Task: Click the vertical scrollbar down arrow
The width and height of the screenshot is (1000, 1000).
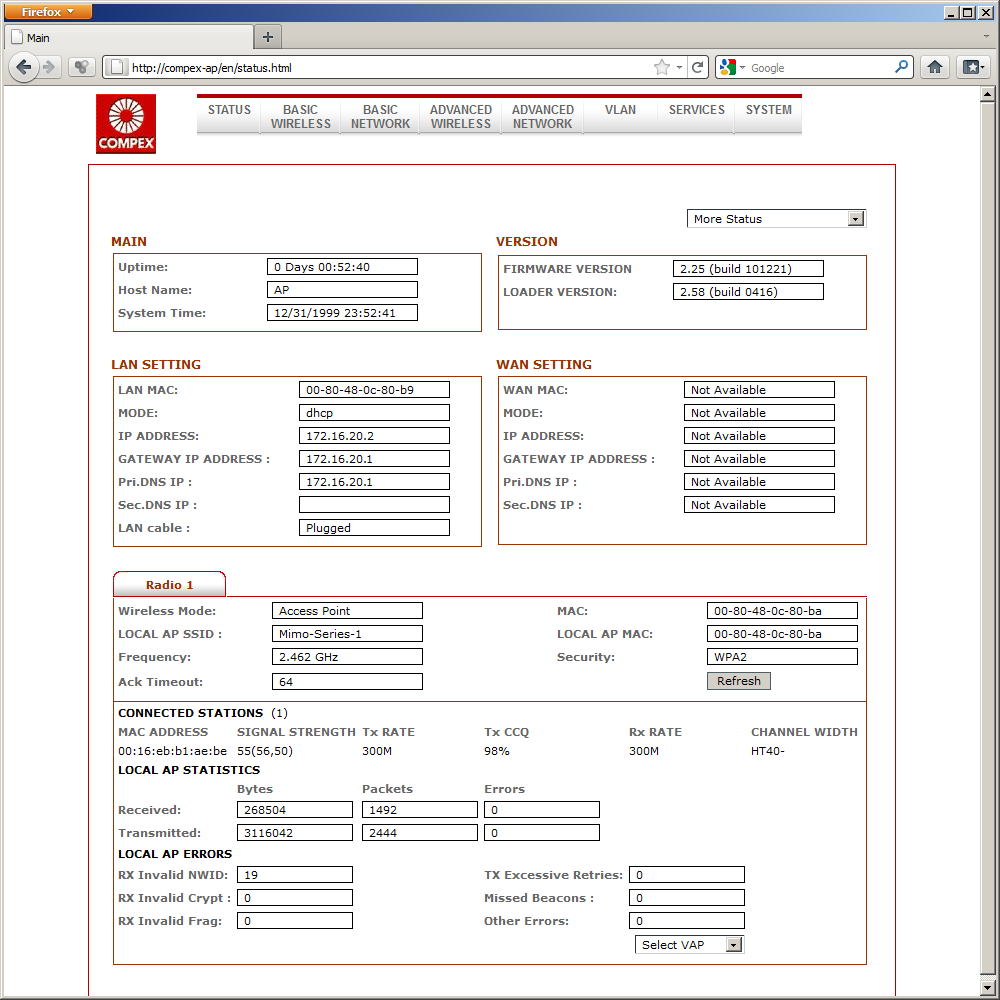Action: click(988, 986)
